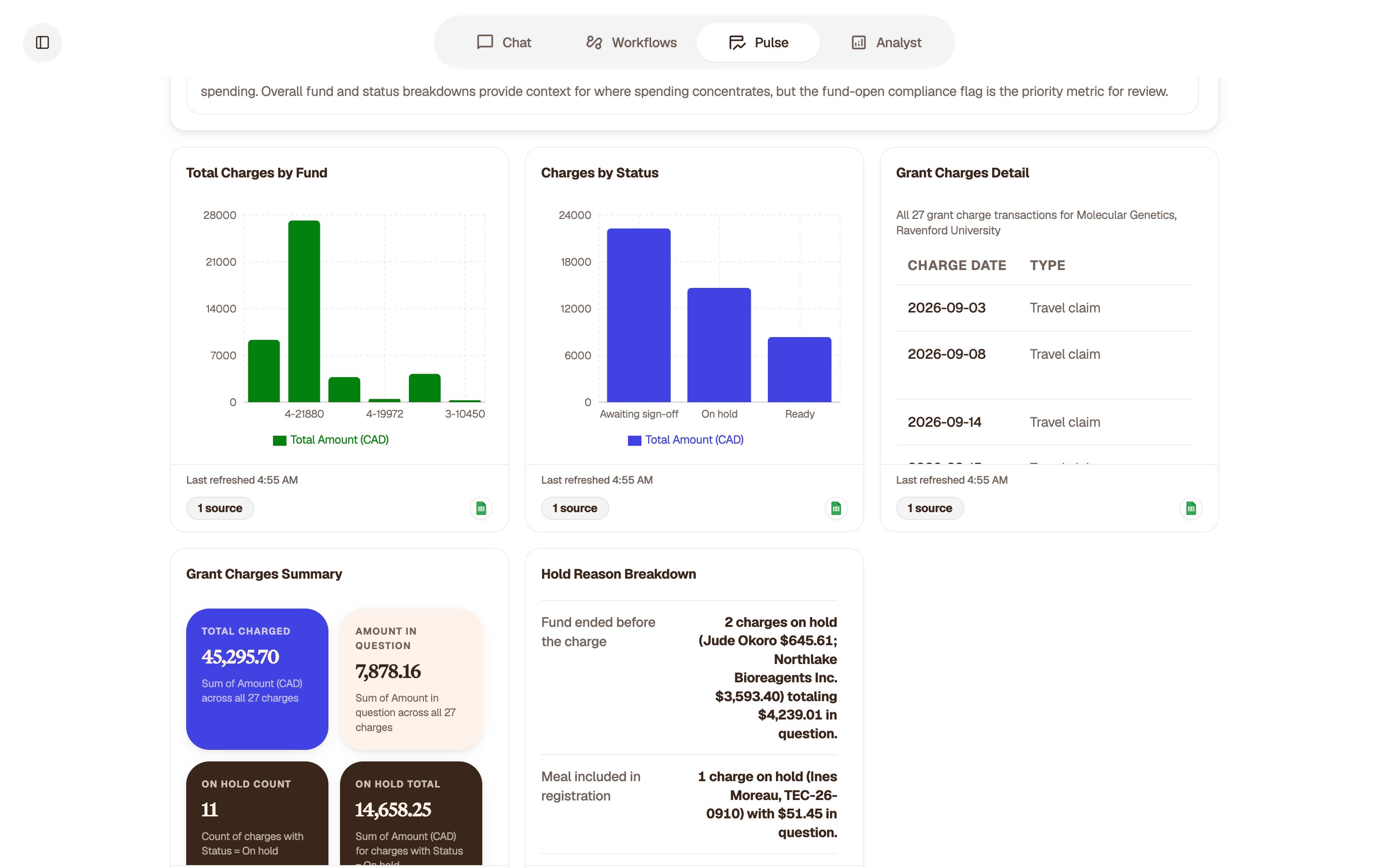Click the CHARGE DATE column header
Image resolution: width=1389 pixels, height=868 pixels.
957,265
